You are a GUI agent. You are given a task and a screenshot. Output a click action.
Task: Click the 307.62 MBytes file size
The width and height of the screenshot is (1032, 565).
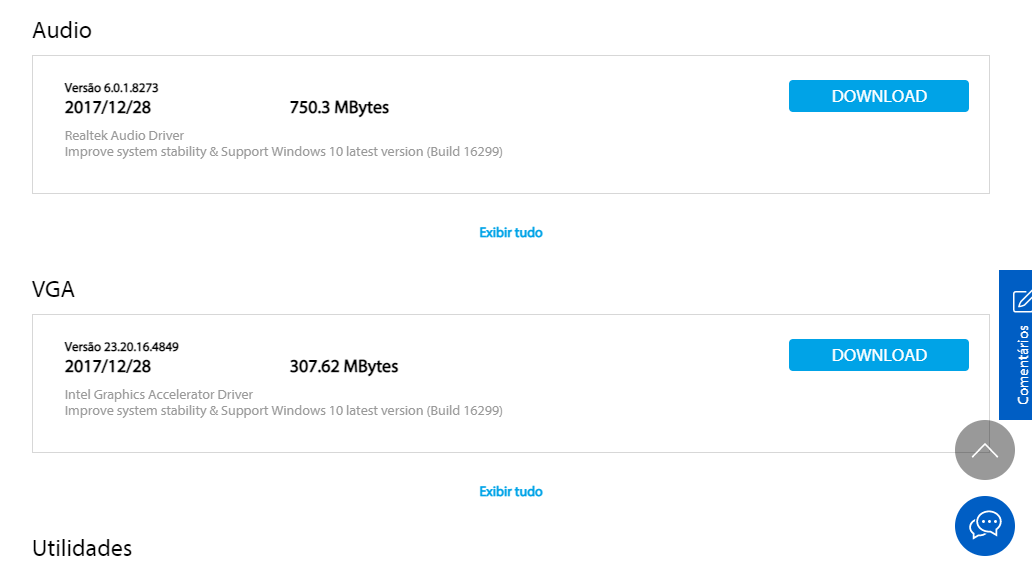(344, 366)
